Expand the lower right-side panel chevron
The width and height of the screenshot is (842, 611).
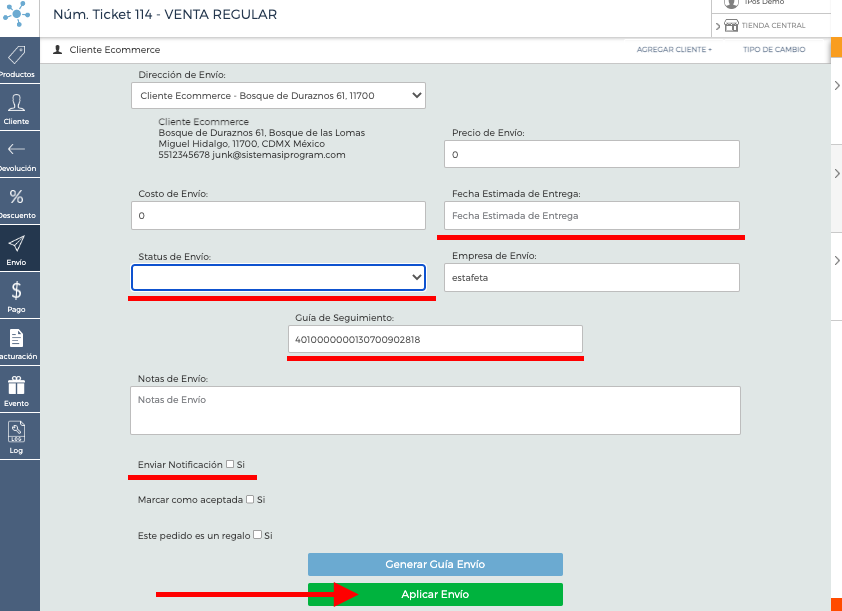[x=837, y=260]
